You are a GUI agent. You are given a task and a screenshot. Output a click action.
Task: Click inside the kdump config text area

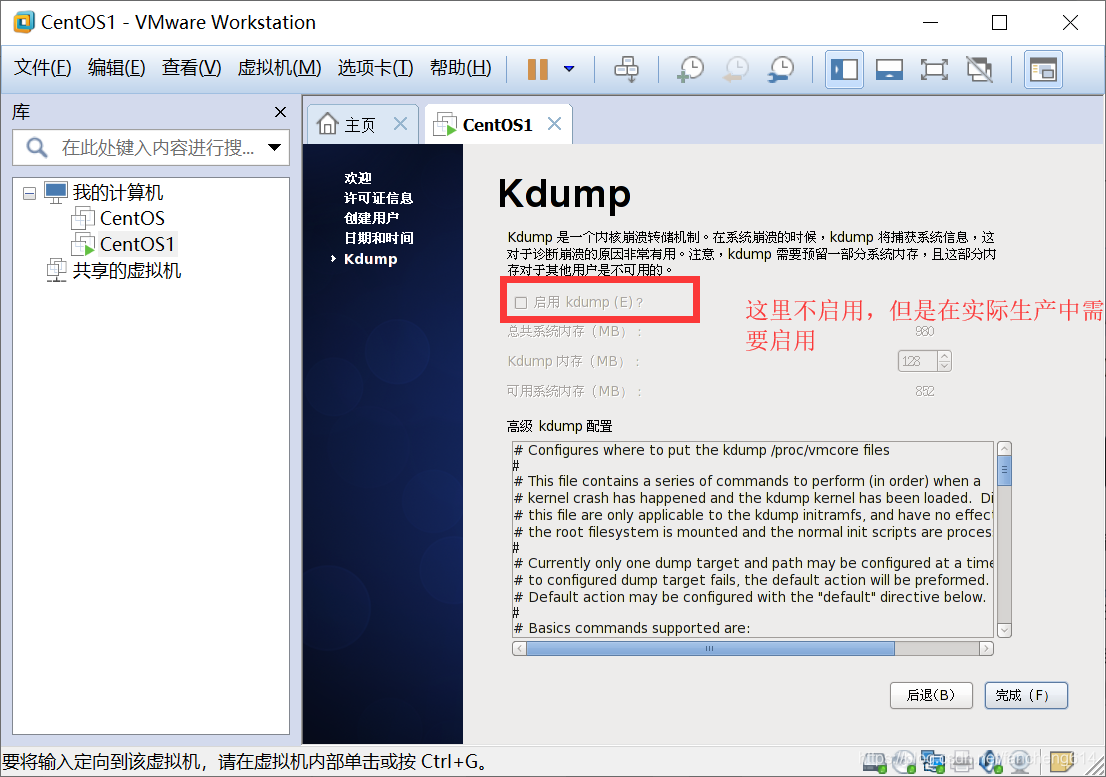[753, 539]
